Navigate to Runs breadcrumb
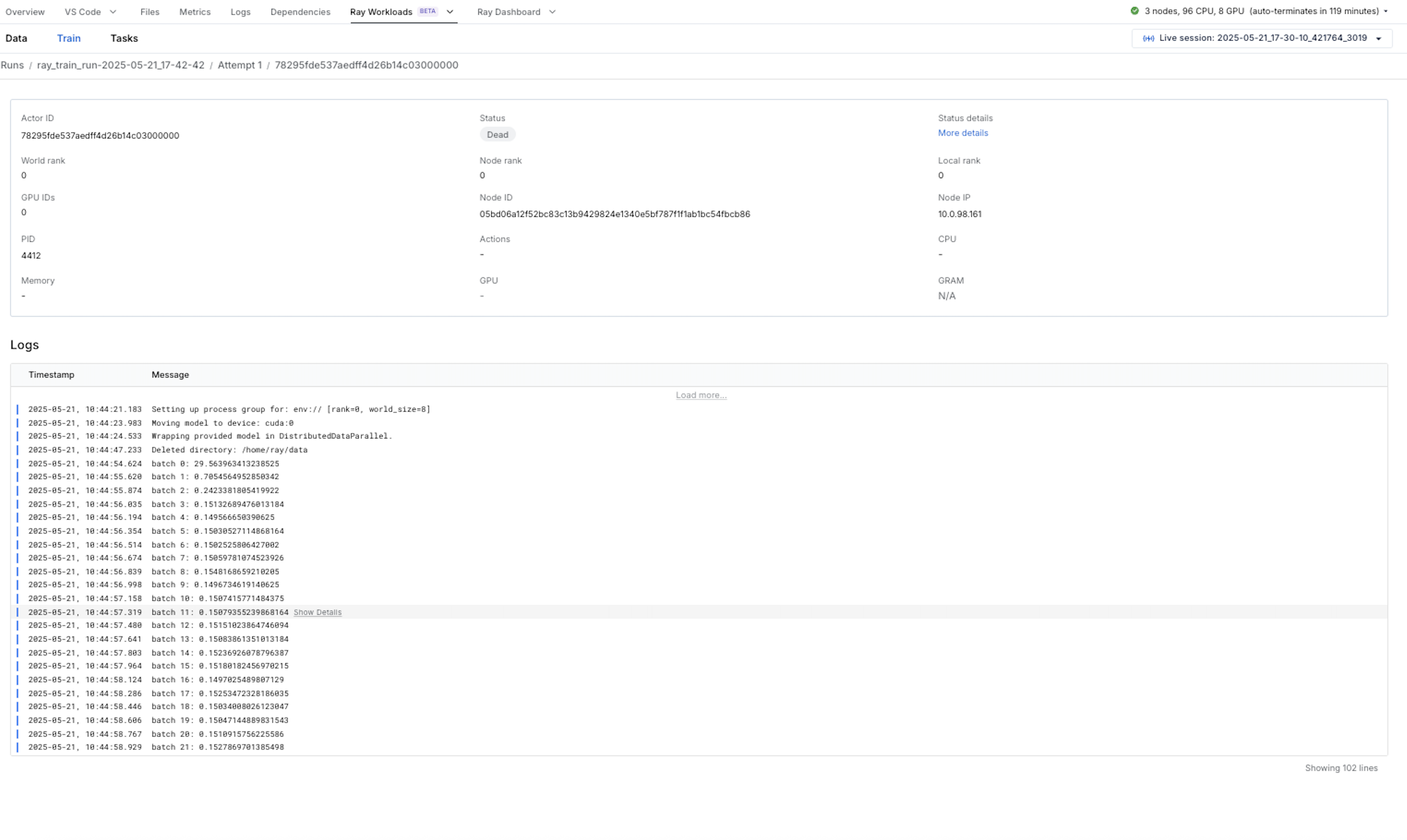Screen dimensions: 1407x840 pos(12,65)
